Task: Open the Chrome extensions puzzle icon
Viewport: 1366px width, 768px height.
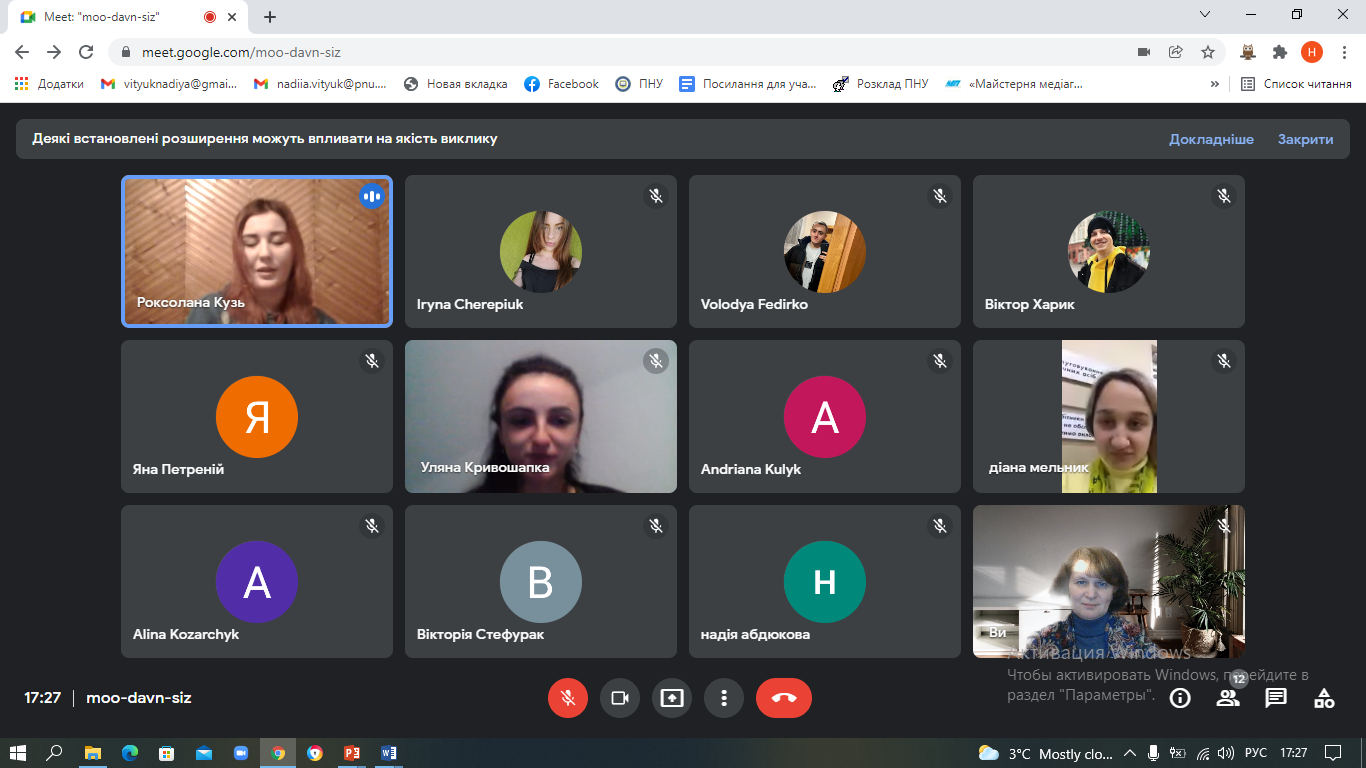Action: click(x=1279, y=52)
